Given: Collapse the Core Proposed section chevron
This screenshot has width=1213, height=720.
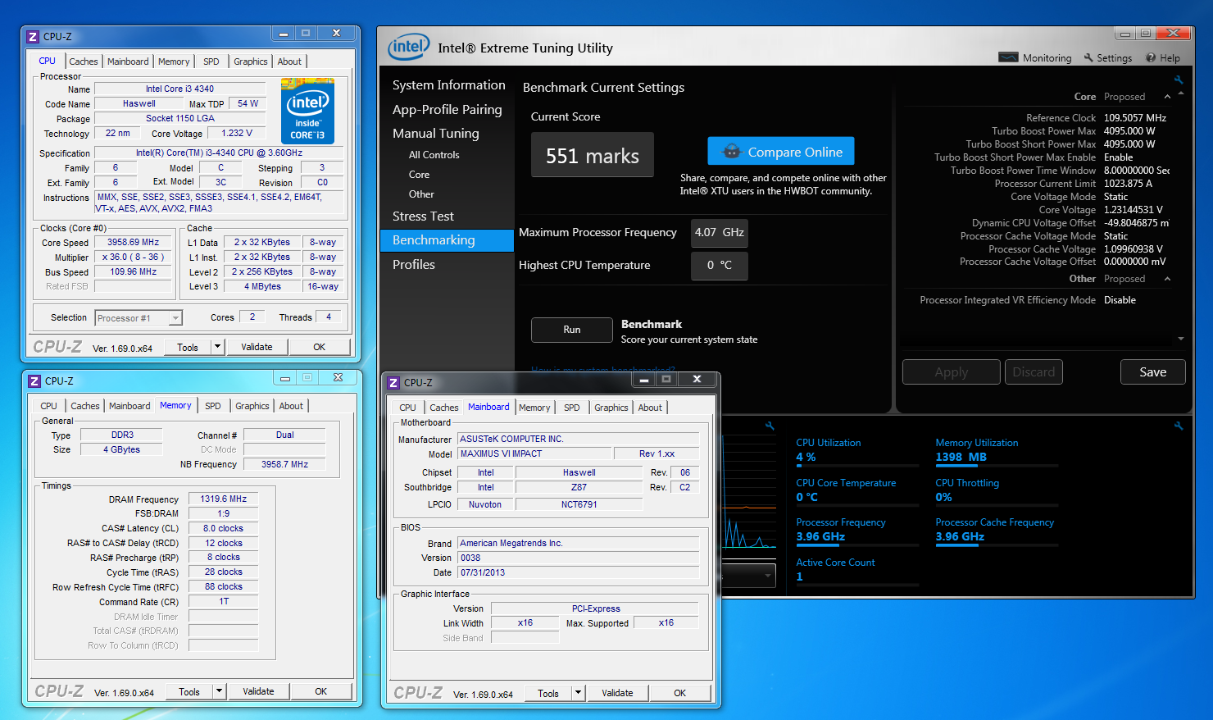Looking at the screenshot, I should point(1169,97).
